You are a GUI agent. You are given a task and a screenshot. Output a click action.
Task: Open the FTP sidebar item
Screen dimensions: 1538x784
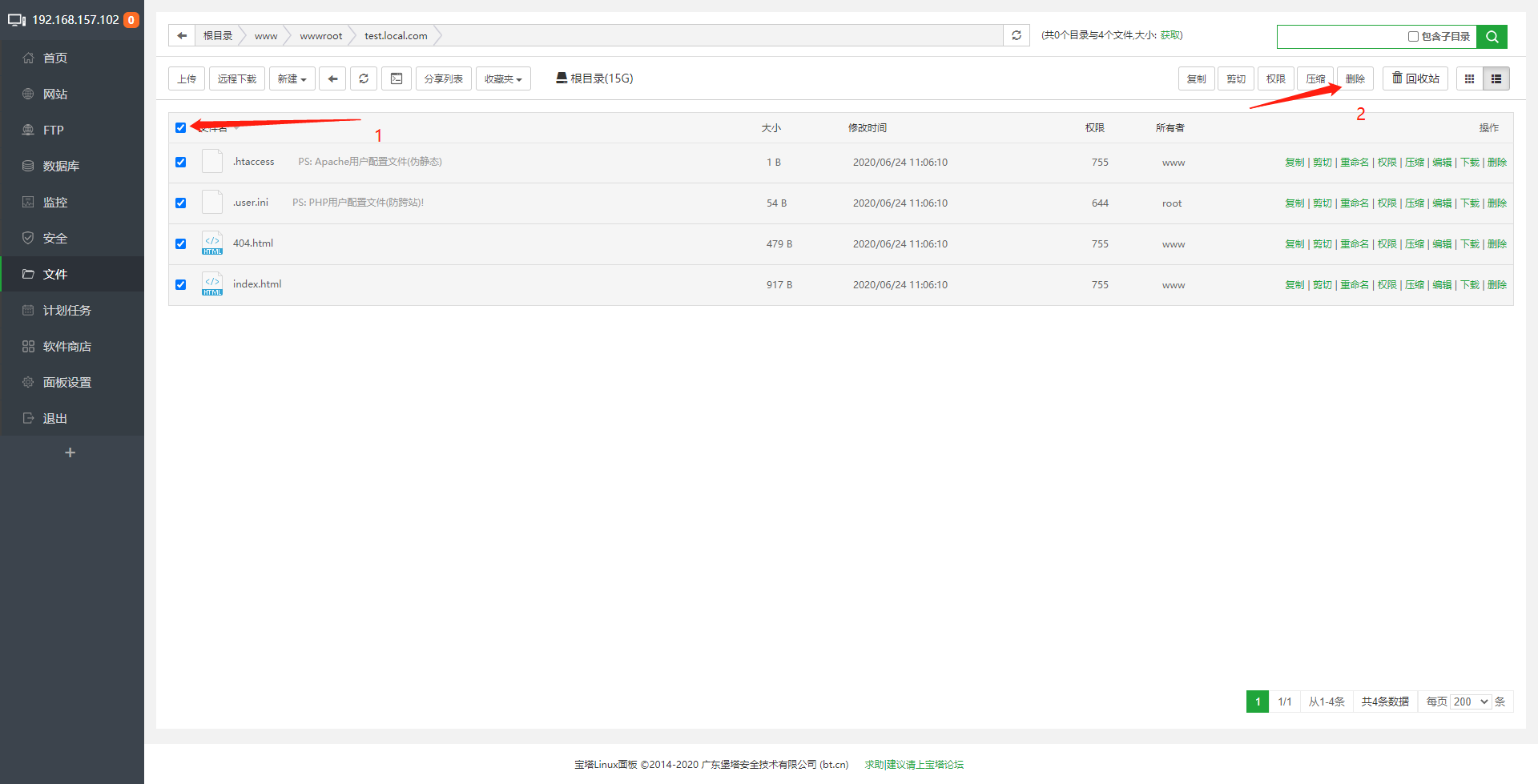click(x=72, y=130)
